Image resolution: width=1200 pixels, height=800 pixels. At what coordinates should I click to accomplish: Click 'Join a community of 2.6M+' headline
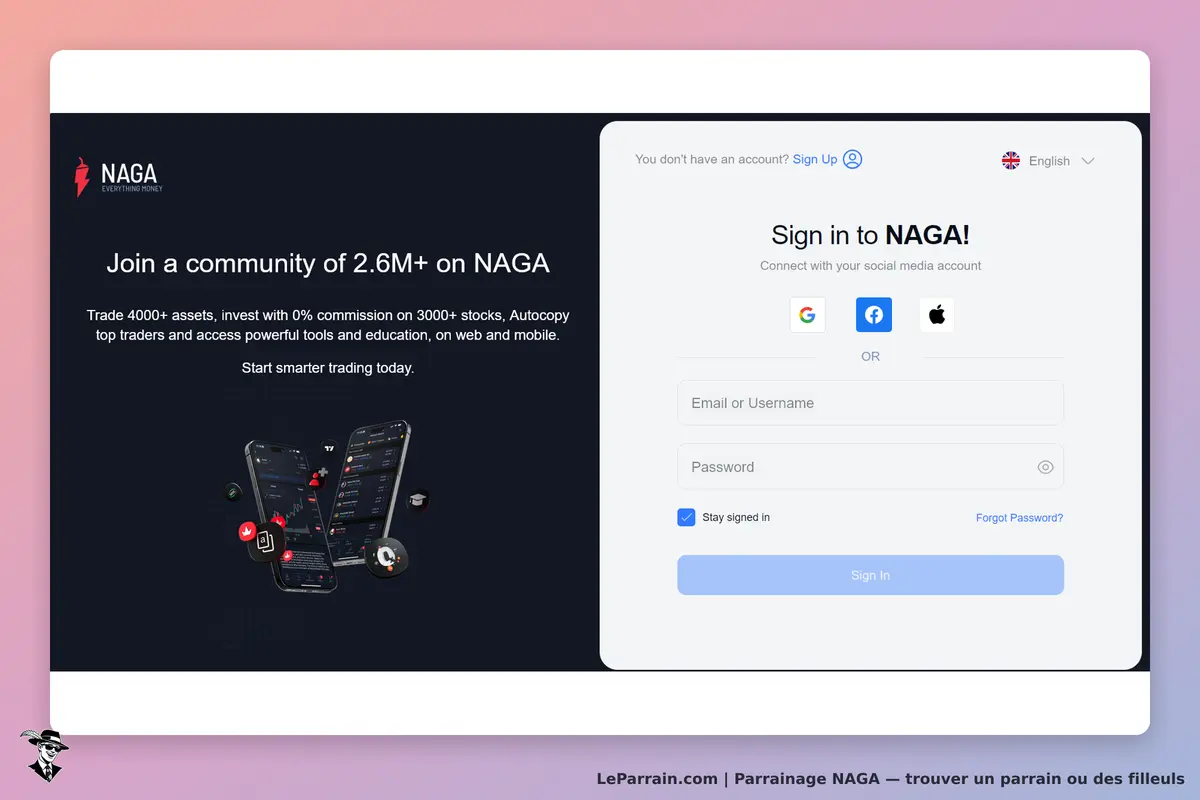click(x=328, y=263)
